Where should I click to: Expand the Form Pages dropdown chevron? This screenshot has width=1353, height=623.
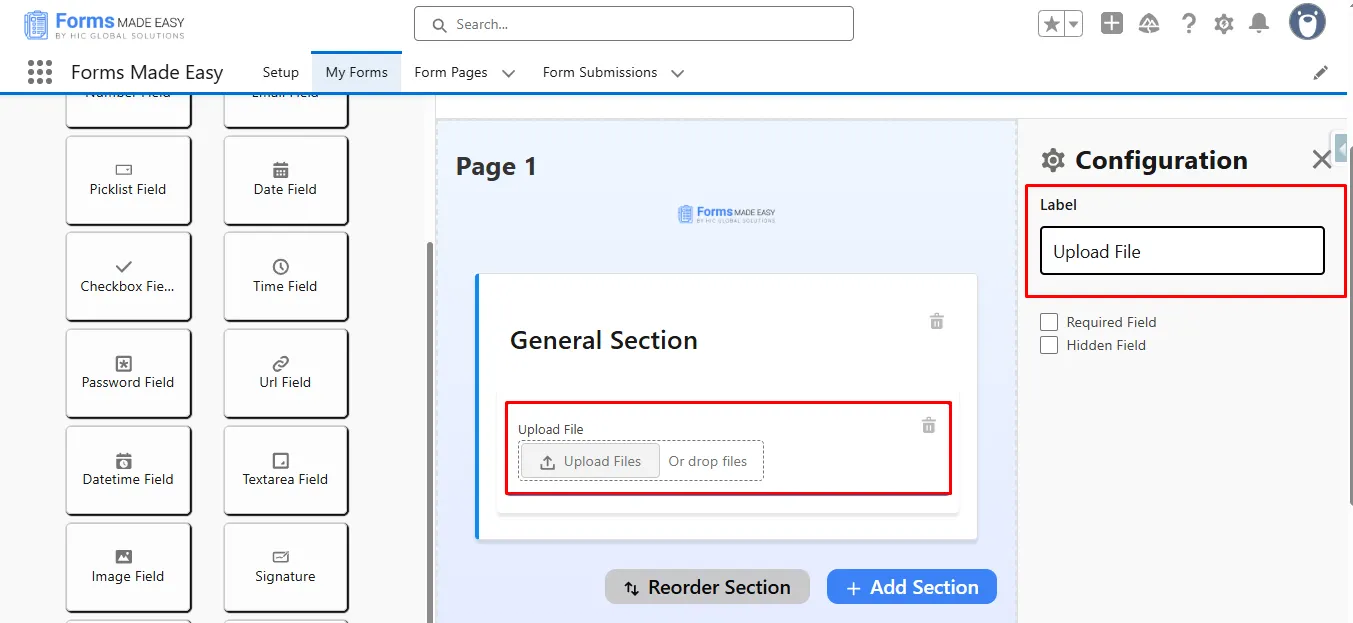508,73
